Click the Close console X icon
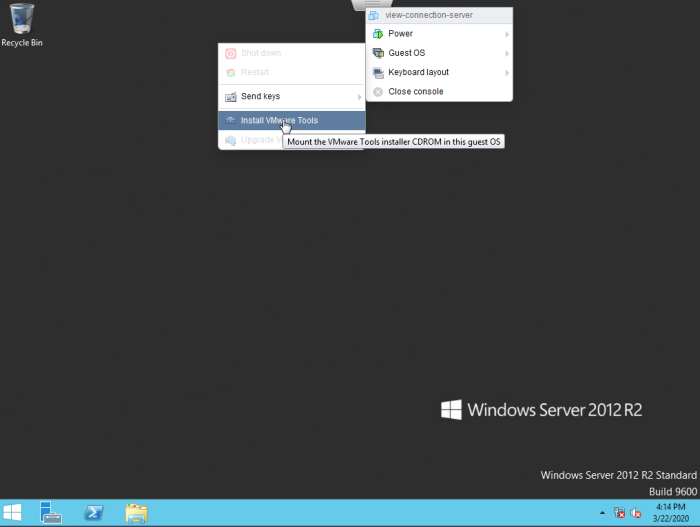Viewport: 700px width, 527px height. tap(378, 92)
